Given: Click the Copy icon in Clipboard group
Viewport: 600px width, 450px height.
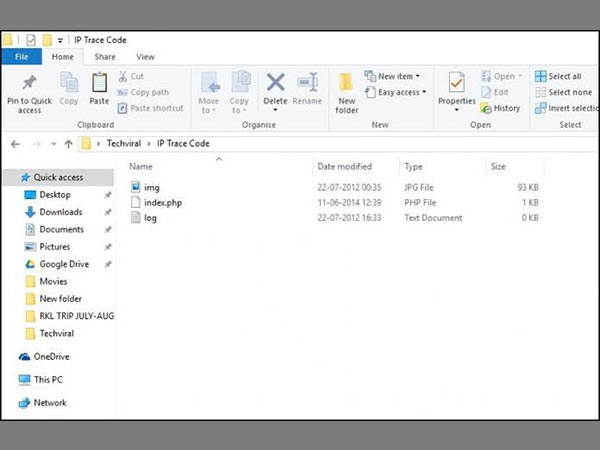Looking at the screenshot, I should 69,82.
